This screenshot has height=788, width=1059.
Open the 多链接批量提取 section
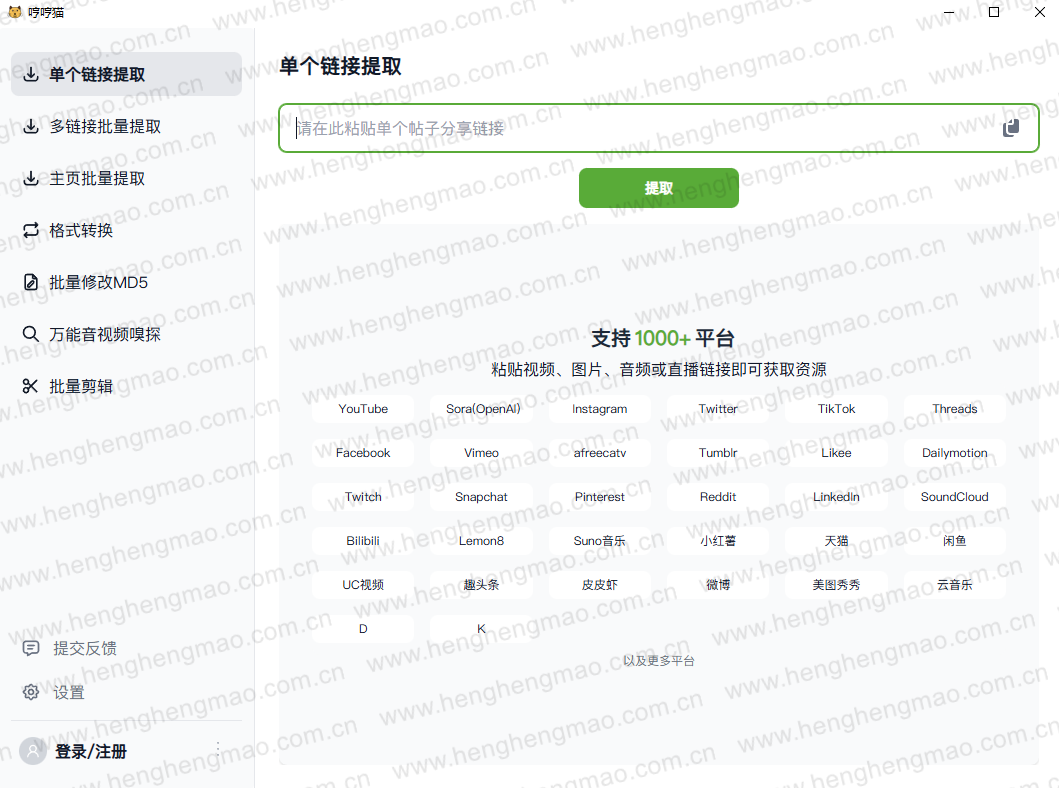coord(105,126)
